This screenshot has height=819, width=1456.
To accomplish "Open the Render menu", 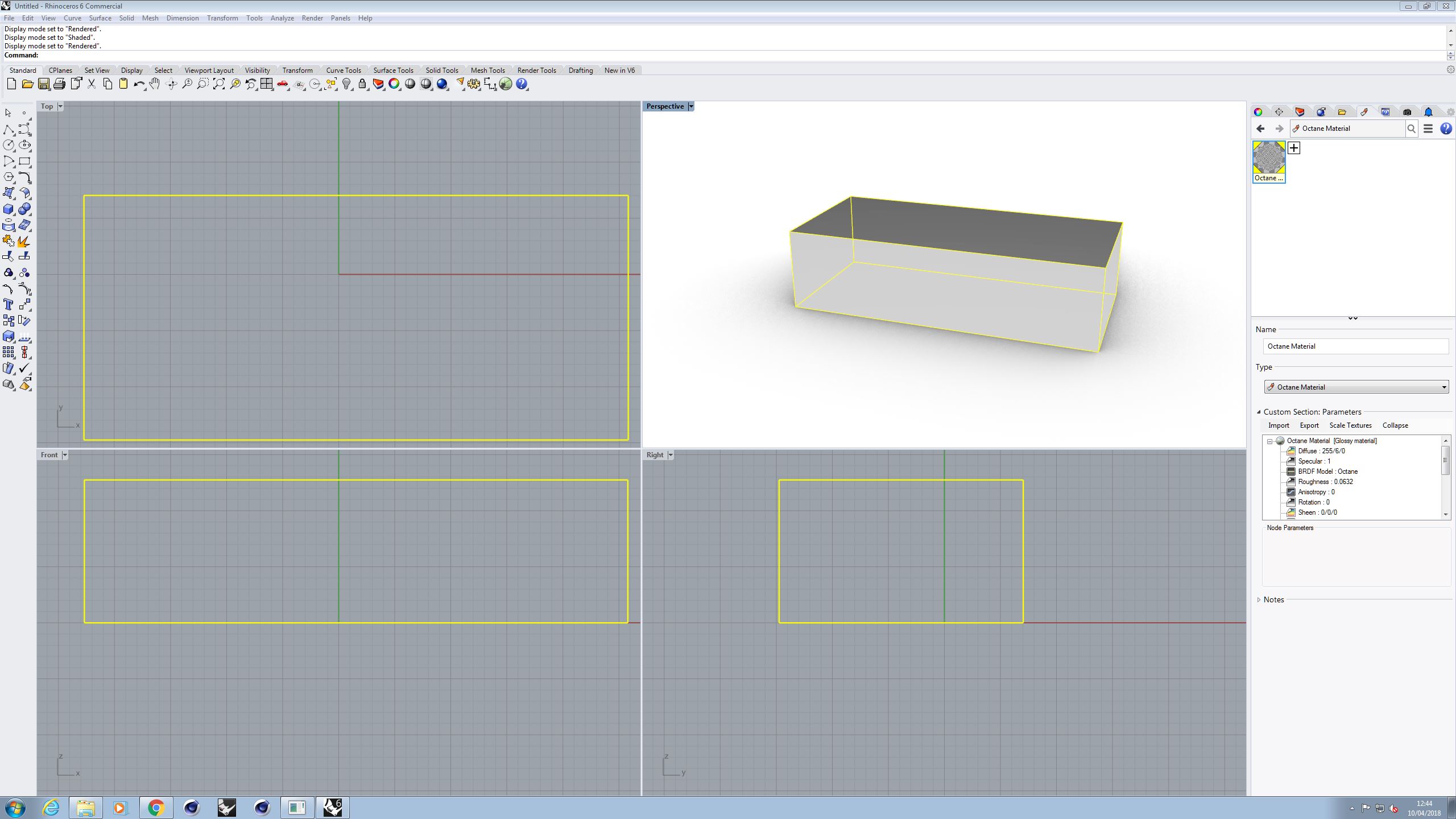I will pyautogui.click(x=312, y=18).
